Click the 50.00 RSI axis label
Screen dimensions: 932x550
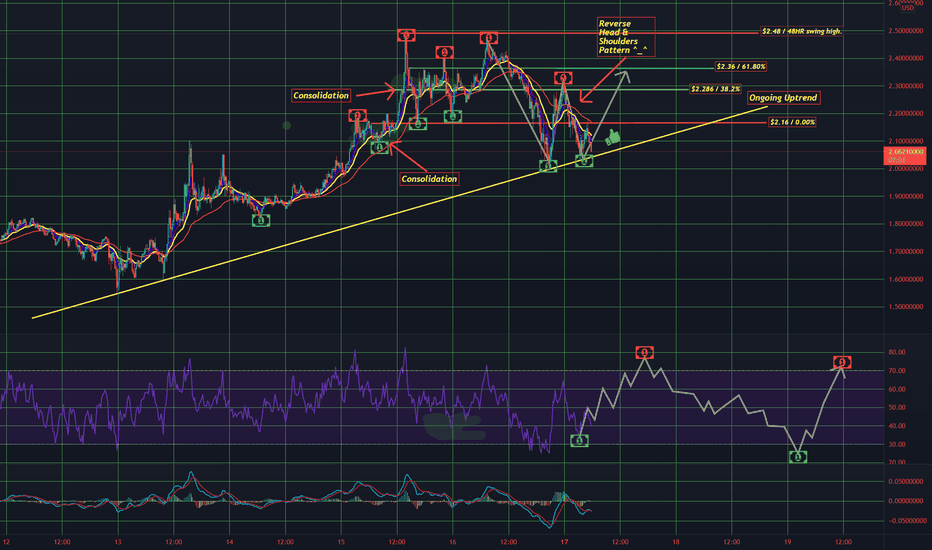tap(897, 407)
